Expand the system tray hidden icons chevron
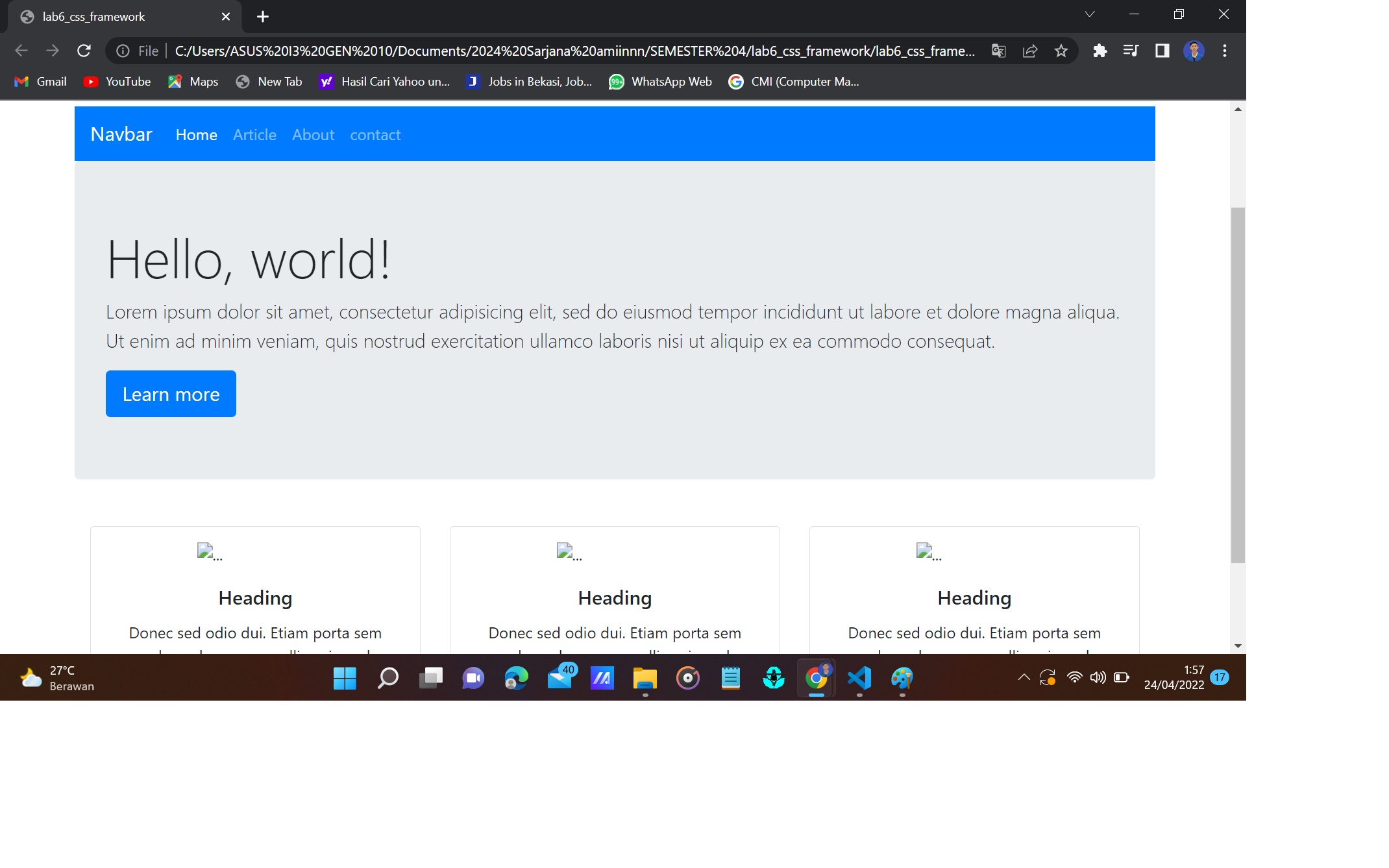This screenshot has width=1389, height=868. (x=1024, y=677)
